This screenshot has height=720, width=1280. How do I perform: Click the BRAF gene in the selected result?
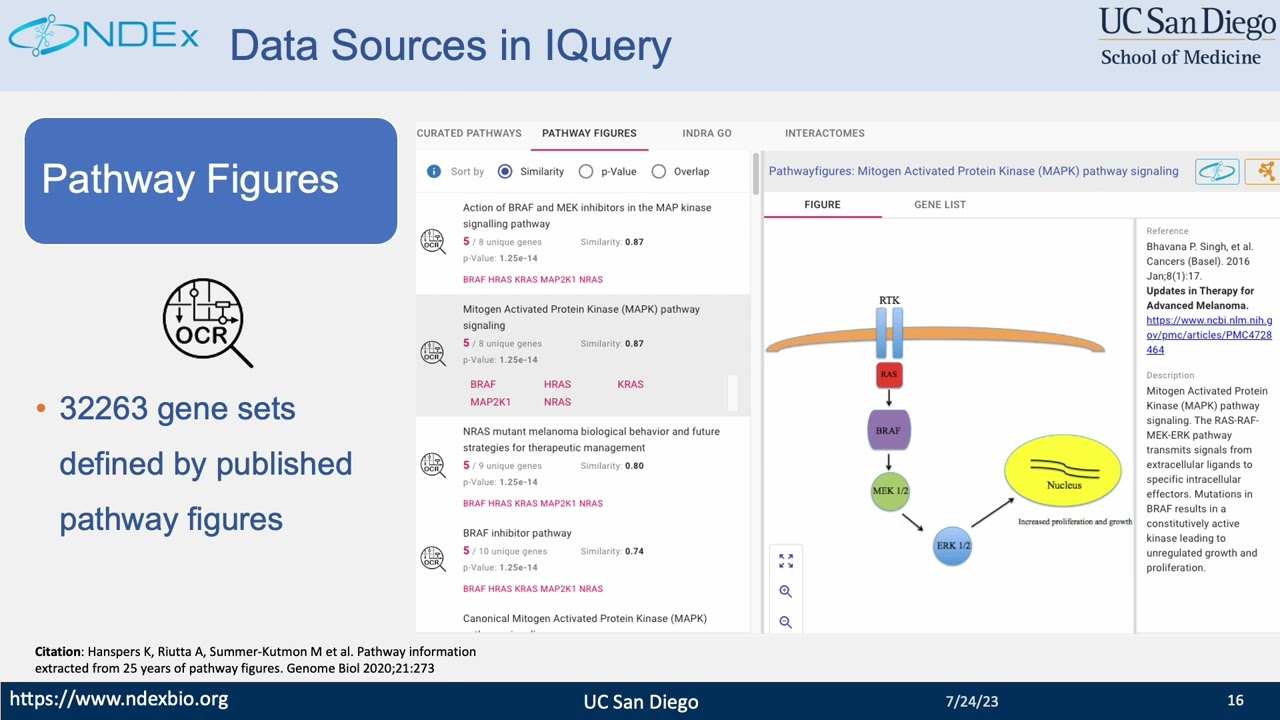tap(483, 384)
